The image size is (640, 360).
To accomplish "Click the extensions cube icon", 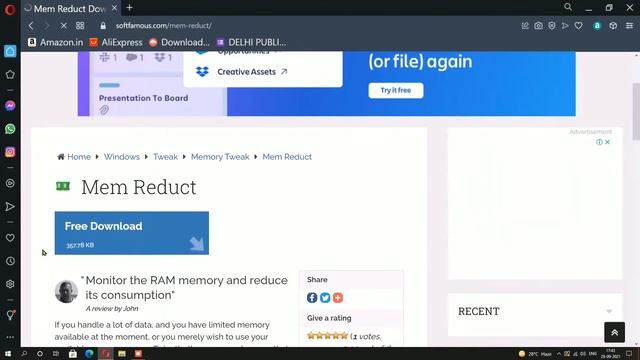I will click(x=613, y=26).
